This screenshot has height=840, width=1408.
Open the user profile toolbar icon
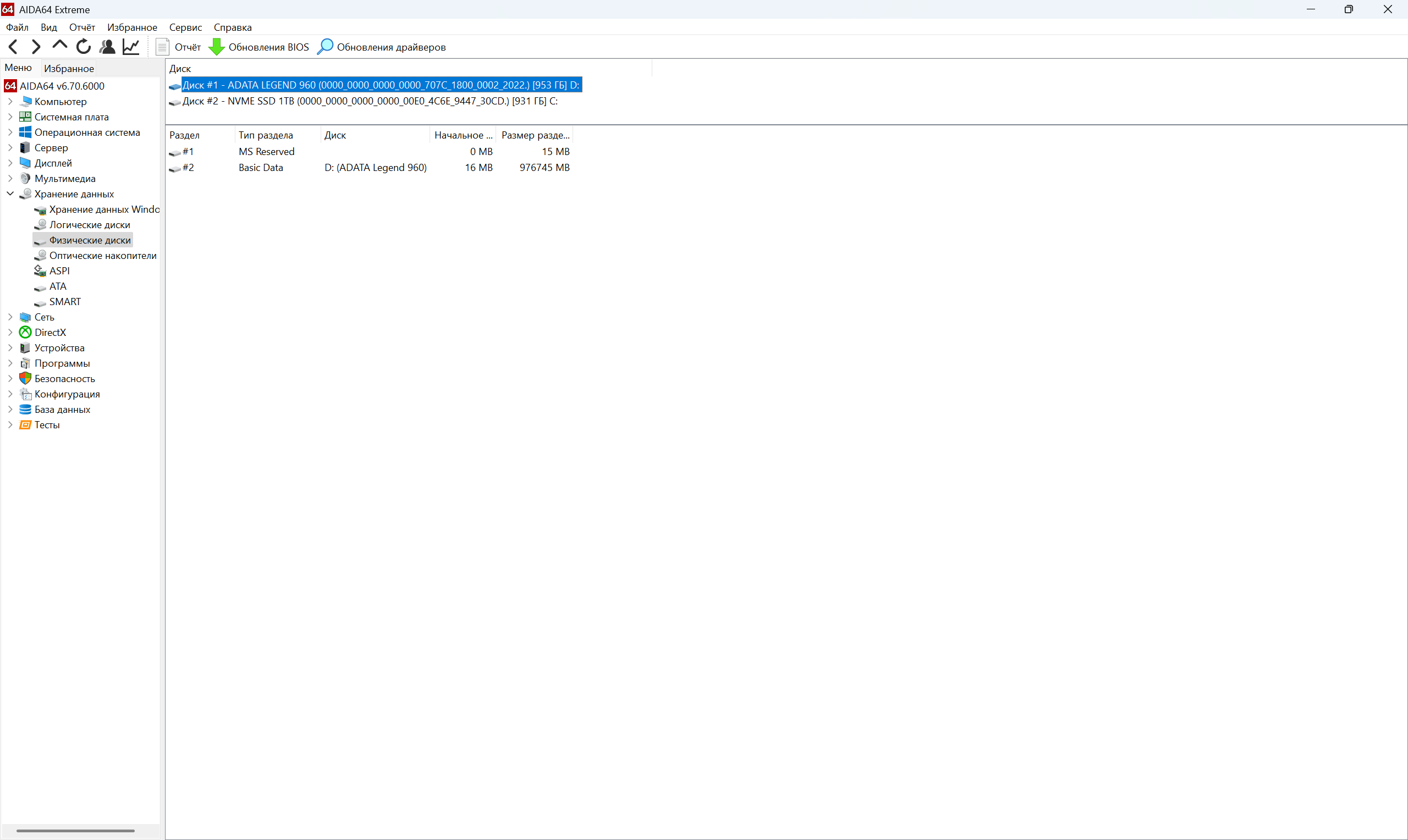click(107, 47)
